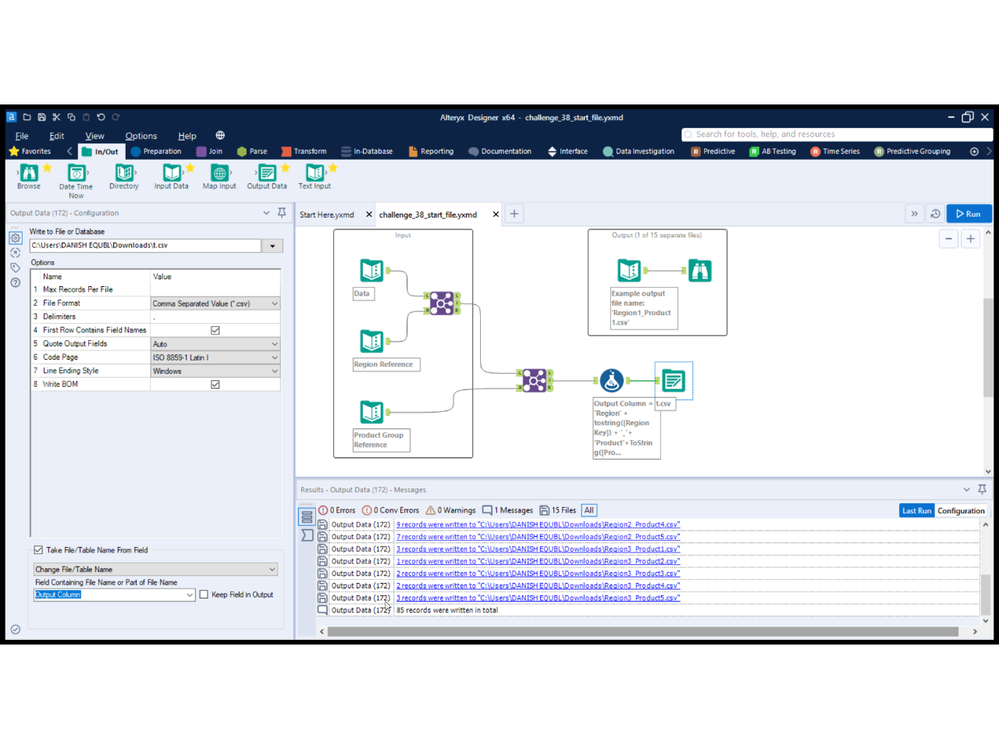The image size is (999, 749).
Task: Open the Code Page dropdown
Action: [x=215, y=357]
